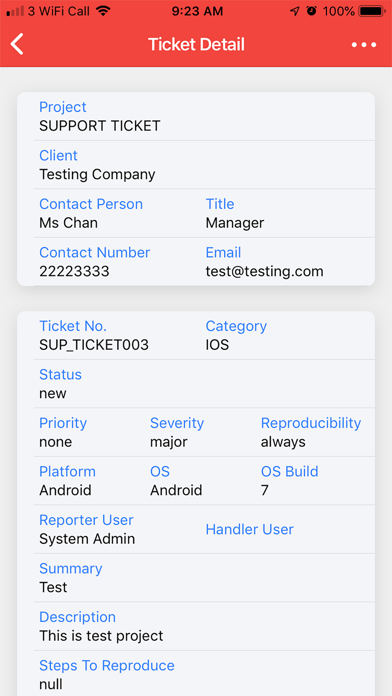
Task: Tap the alarm clock status icon
Action: coord(312,11)
